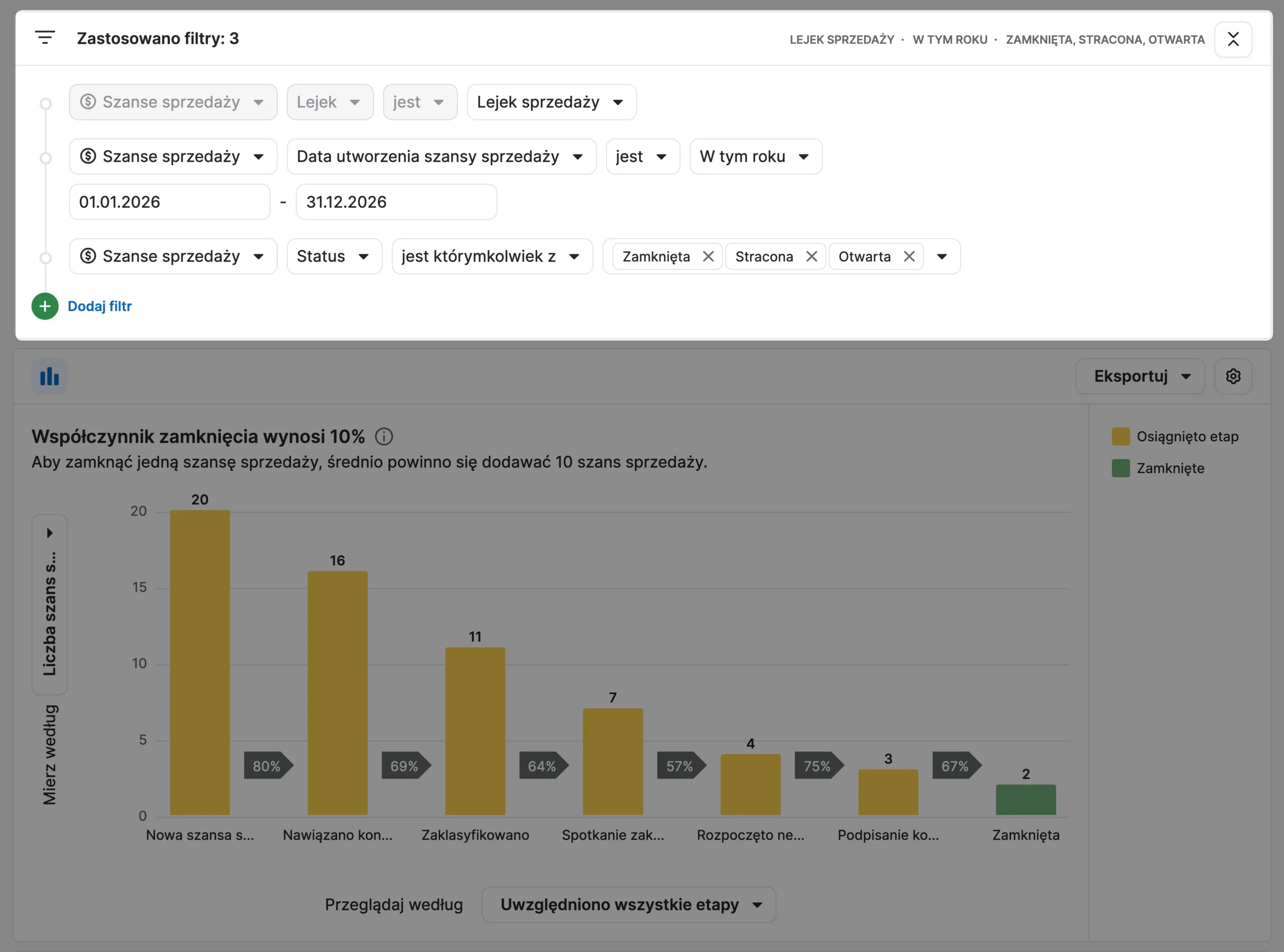Remove the Otwarta status tag
Viewport: 1284px width, 952px height.
[x=909, y=256]
